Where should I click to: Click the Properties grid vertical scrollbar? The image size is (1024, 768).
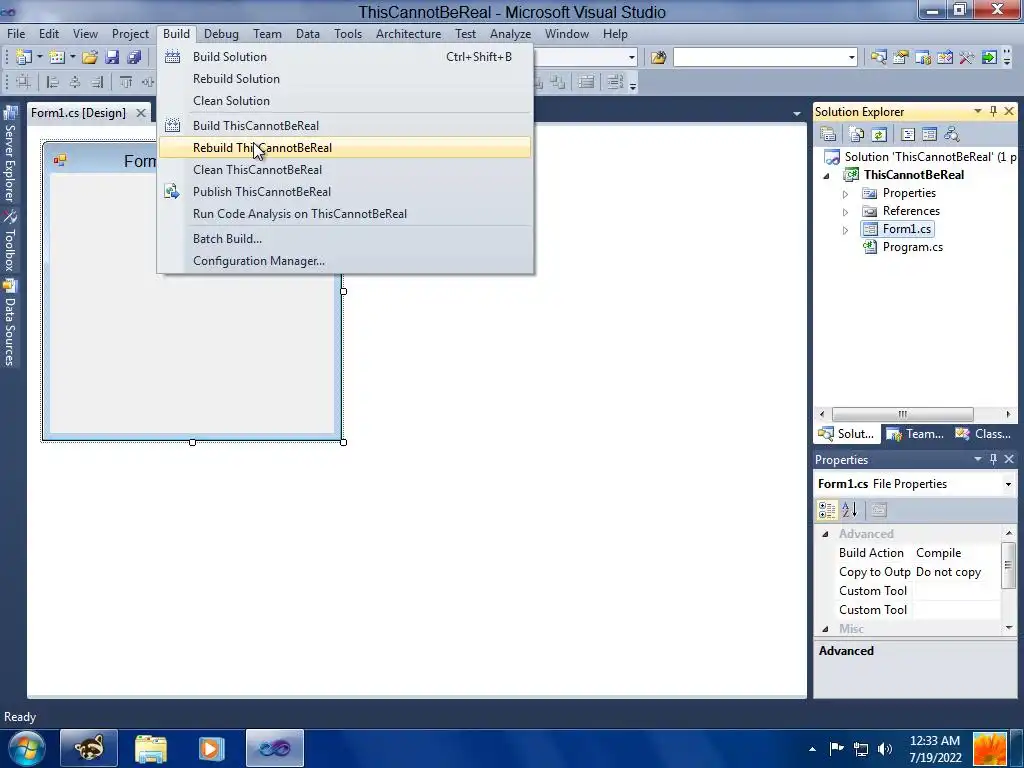tap(1008, 566)
